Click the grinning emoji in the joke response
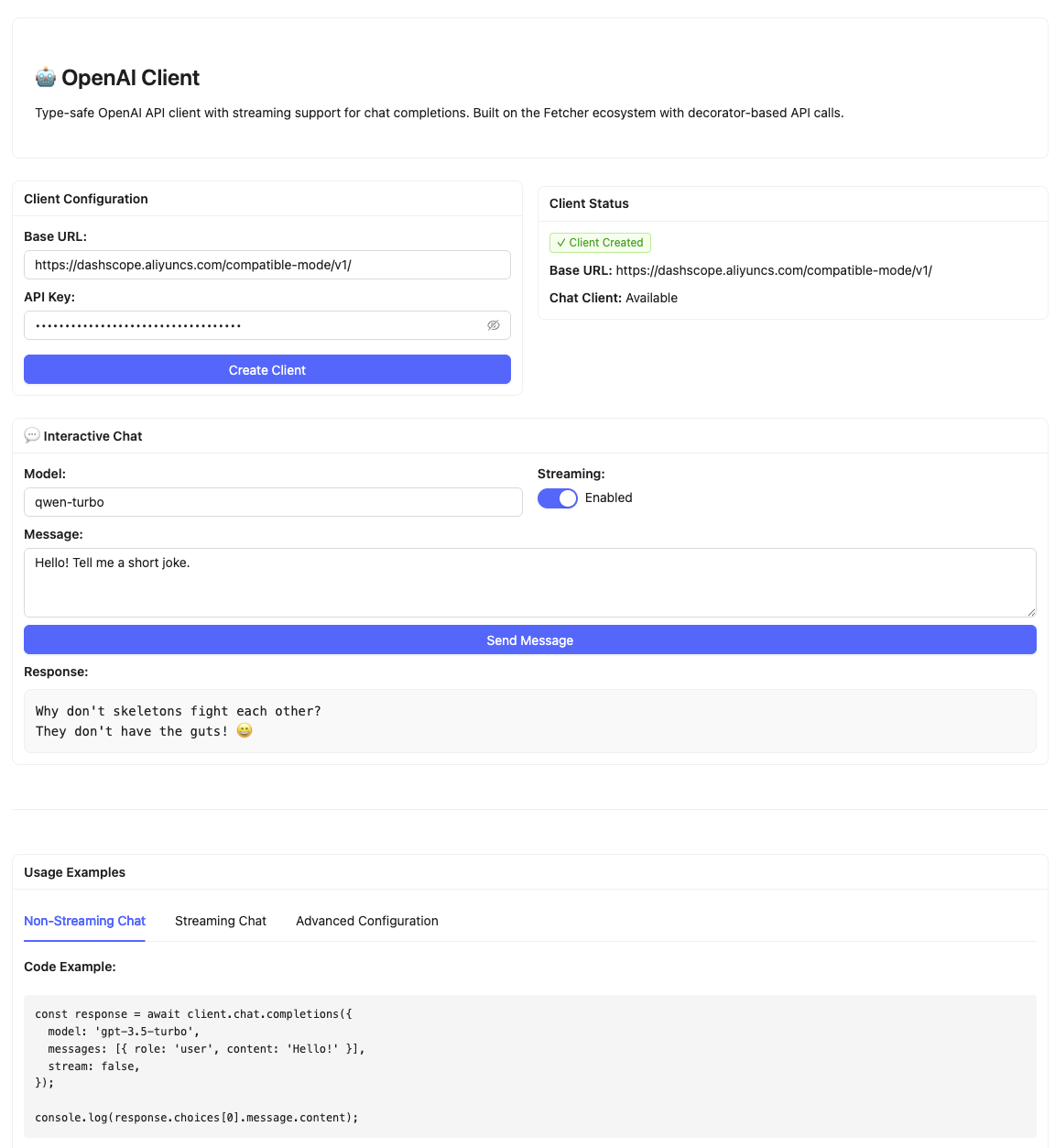 (x=245, y=731)
